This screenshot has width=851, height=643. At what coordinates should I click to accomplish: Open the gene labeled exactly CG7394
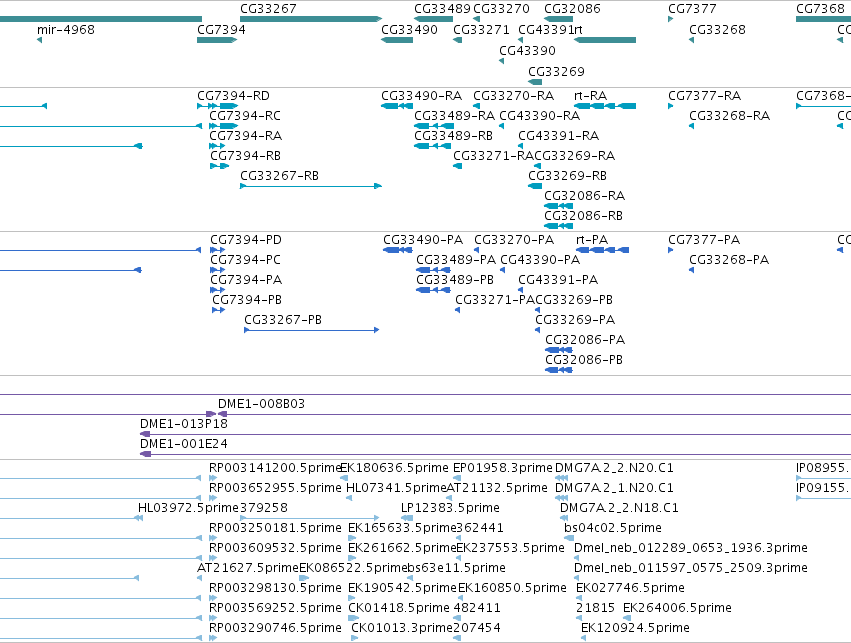tap(221, 30)
